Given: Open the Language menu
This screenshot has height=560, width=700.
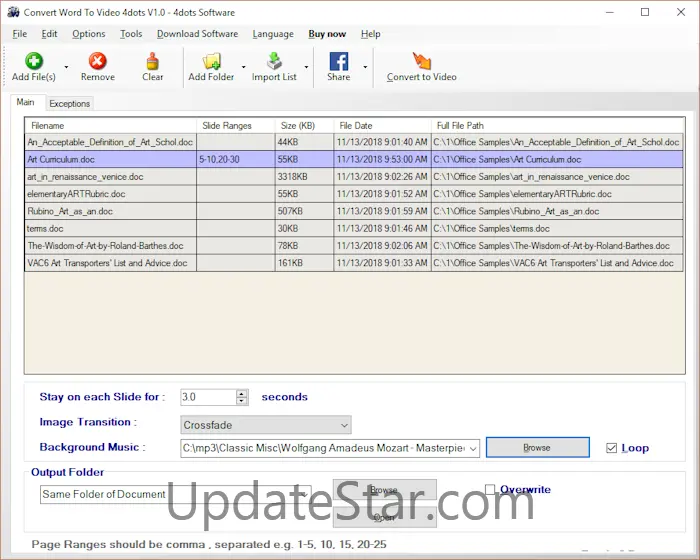Looking at the screenshot, I should (273, 34).
